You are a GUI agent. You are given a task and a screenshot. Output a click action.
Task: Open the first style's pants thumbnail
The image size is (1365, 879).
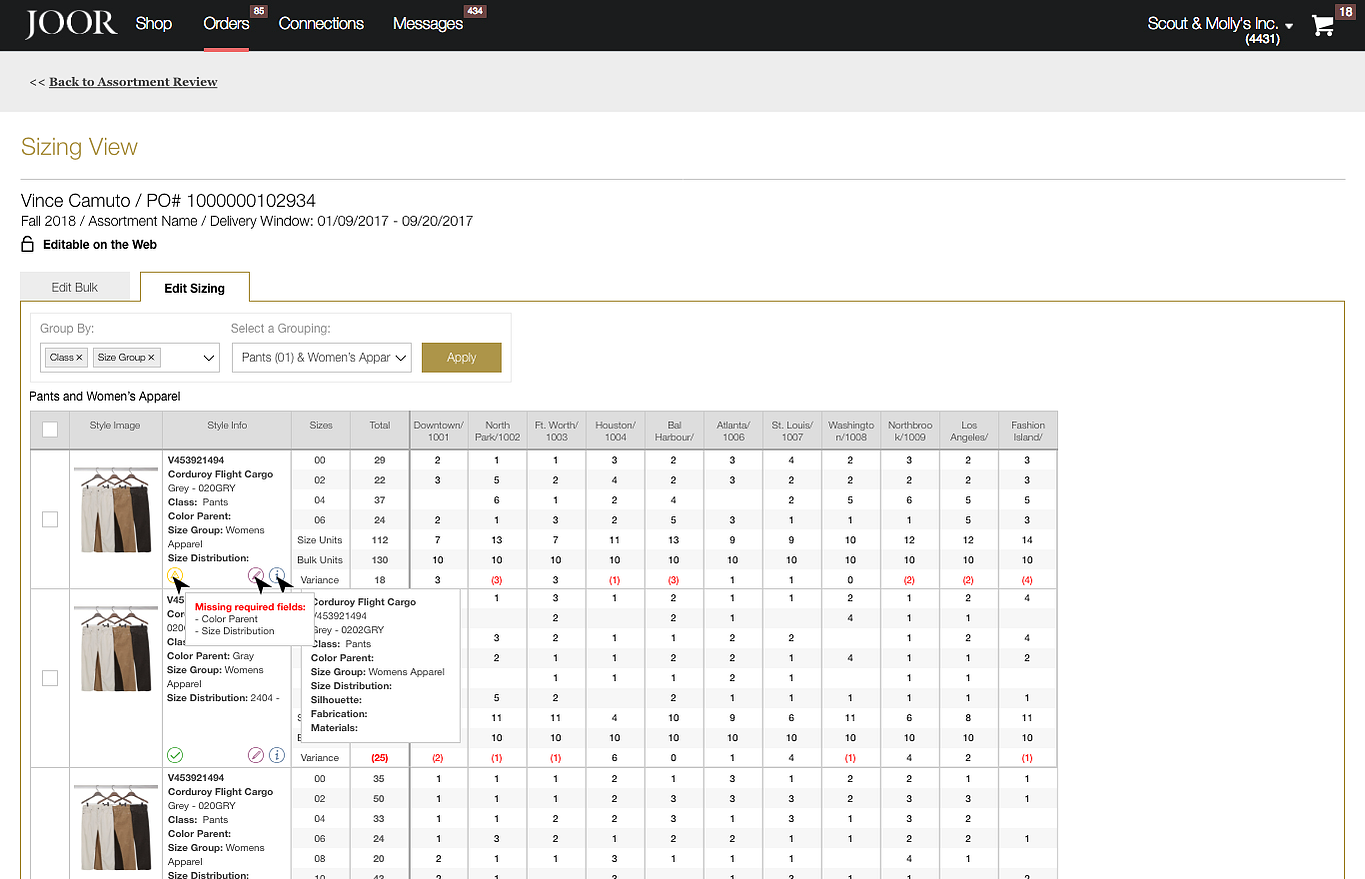coord(116,508)
